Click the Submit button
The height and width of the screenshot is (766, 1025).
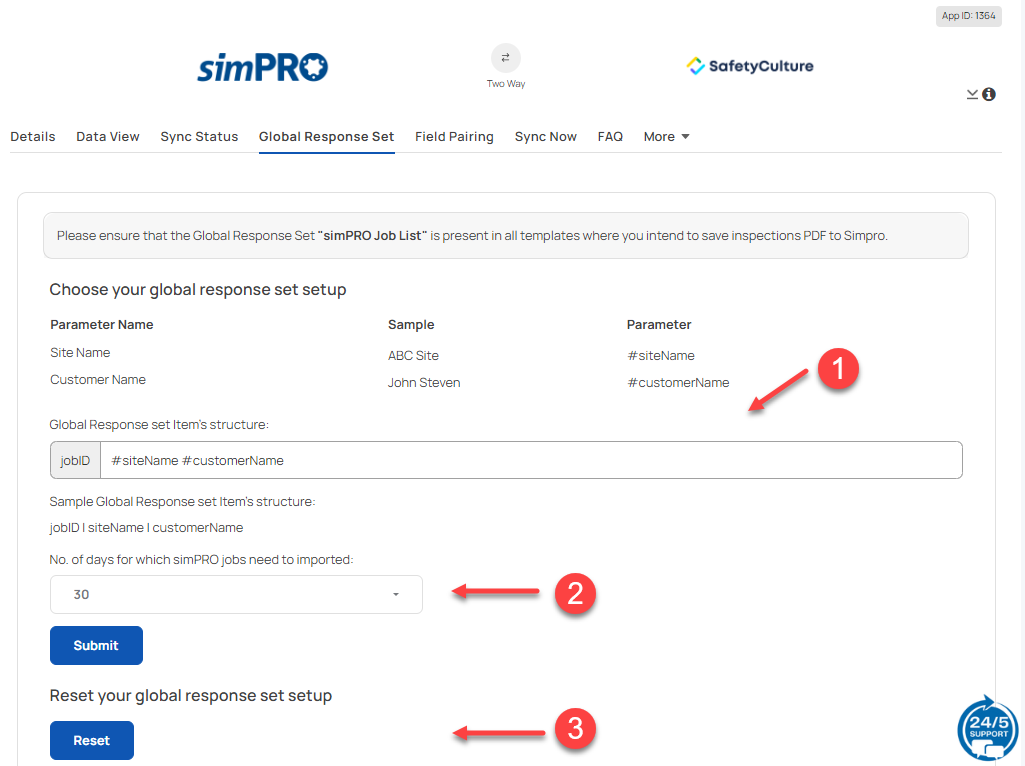coord(96,645)
